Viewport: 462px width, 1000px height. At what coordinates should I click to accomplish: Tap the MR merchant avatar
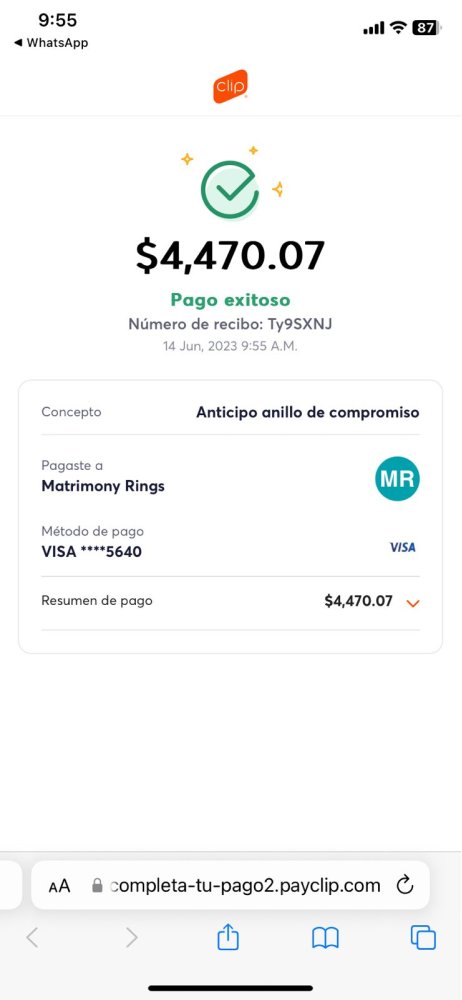click(398, 478)
